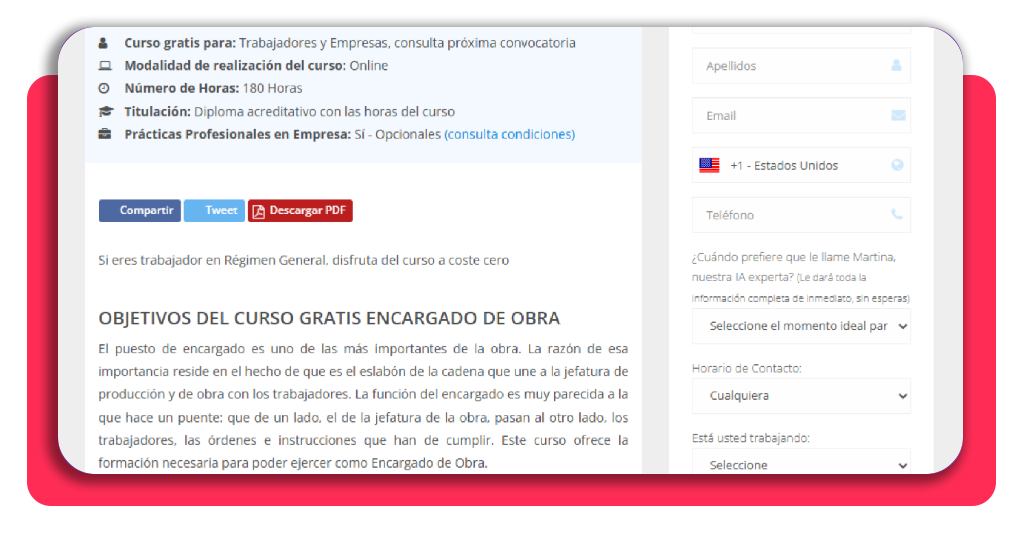Click the envelope icon in Email field
The image size is (1024, 536).
point(899,116)
